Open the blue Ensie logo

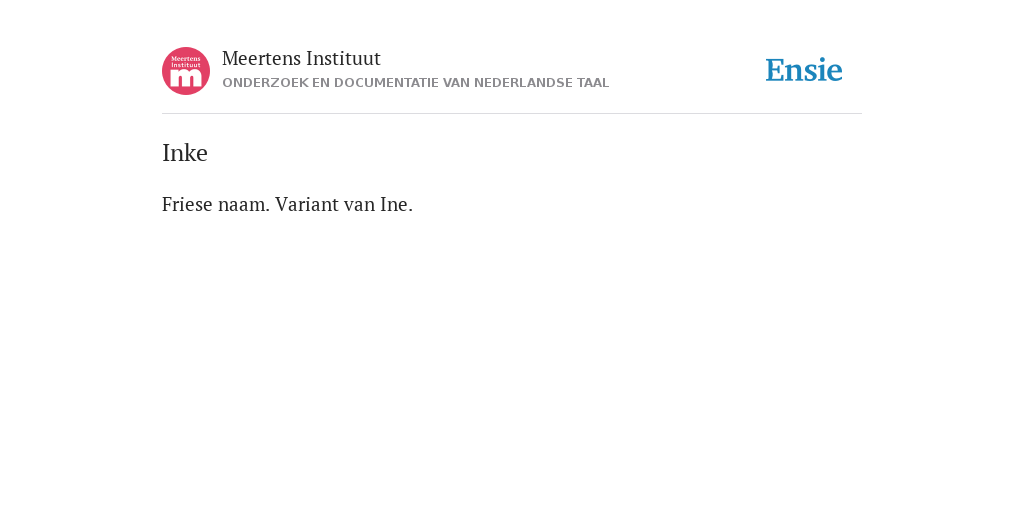coord(804,70)
